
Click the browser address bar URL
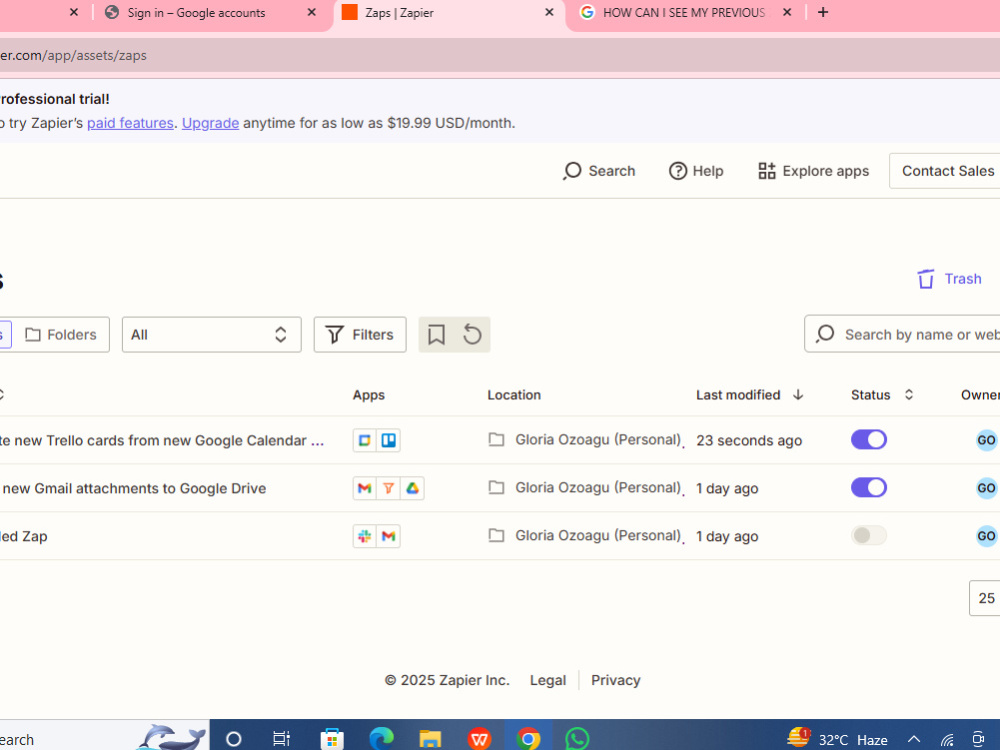[73, 55]
